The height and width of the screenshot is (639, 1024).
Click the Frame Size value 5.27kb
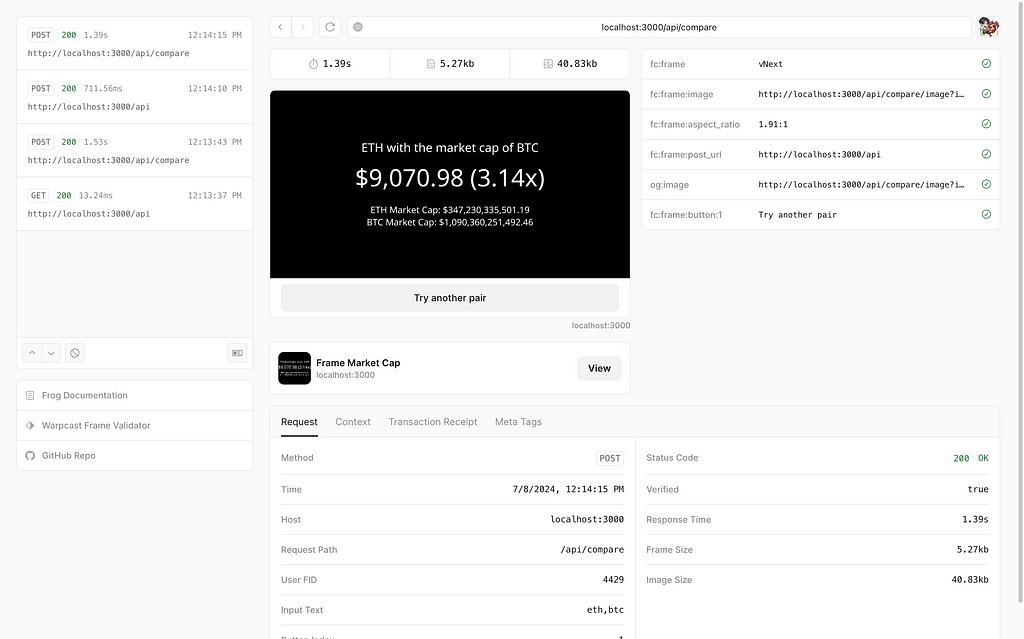click(x=972, y=549)
